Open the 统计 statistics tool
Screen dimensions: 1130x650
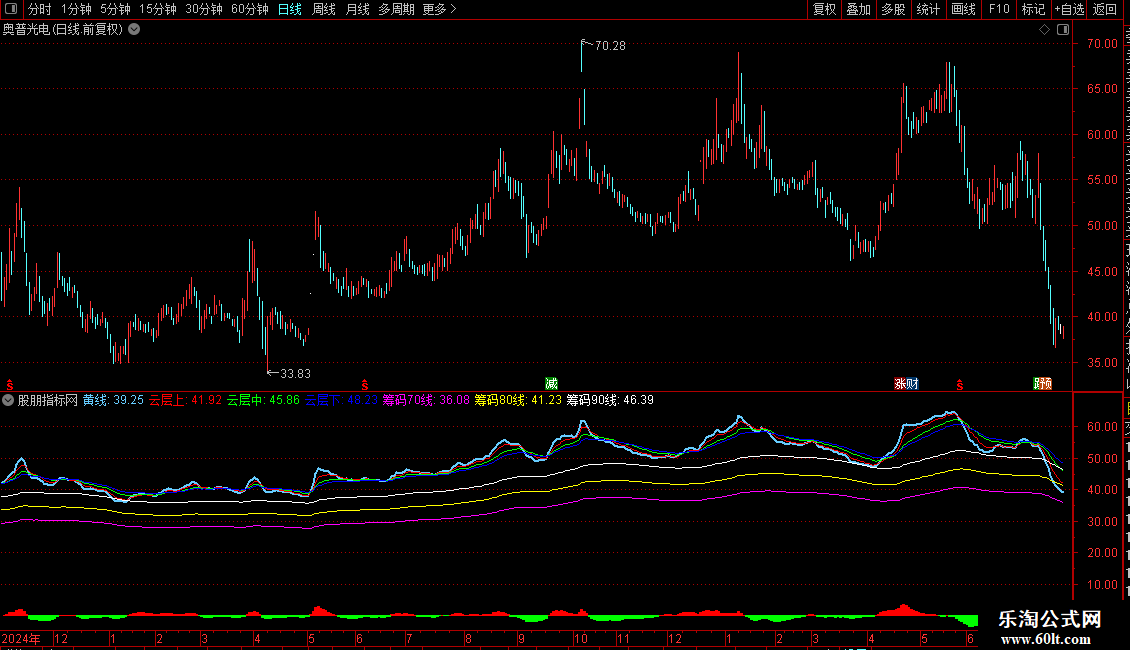click(x=928, y=9)
